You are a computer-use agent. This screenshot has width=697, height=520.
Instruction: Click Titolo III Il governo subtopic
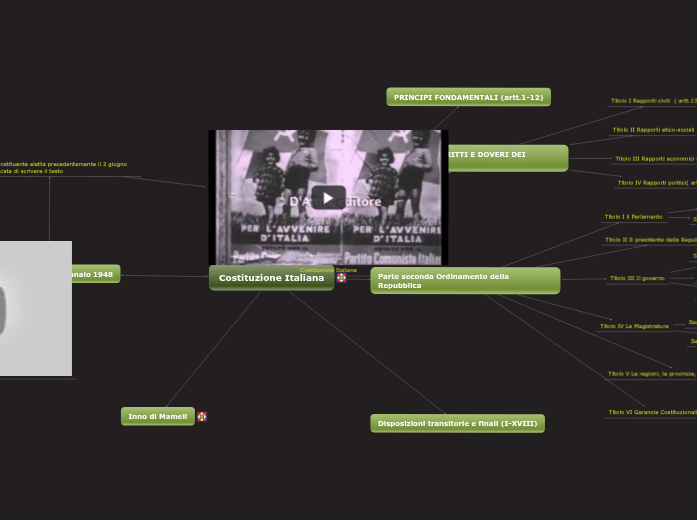[637, 278]
